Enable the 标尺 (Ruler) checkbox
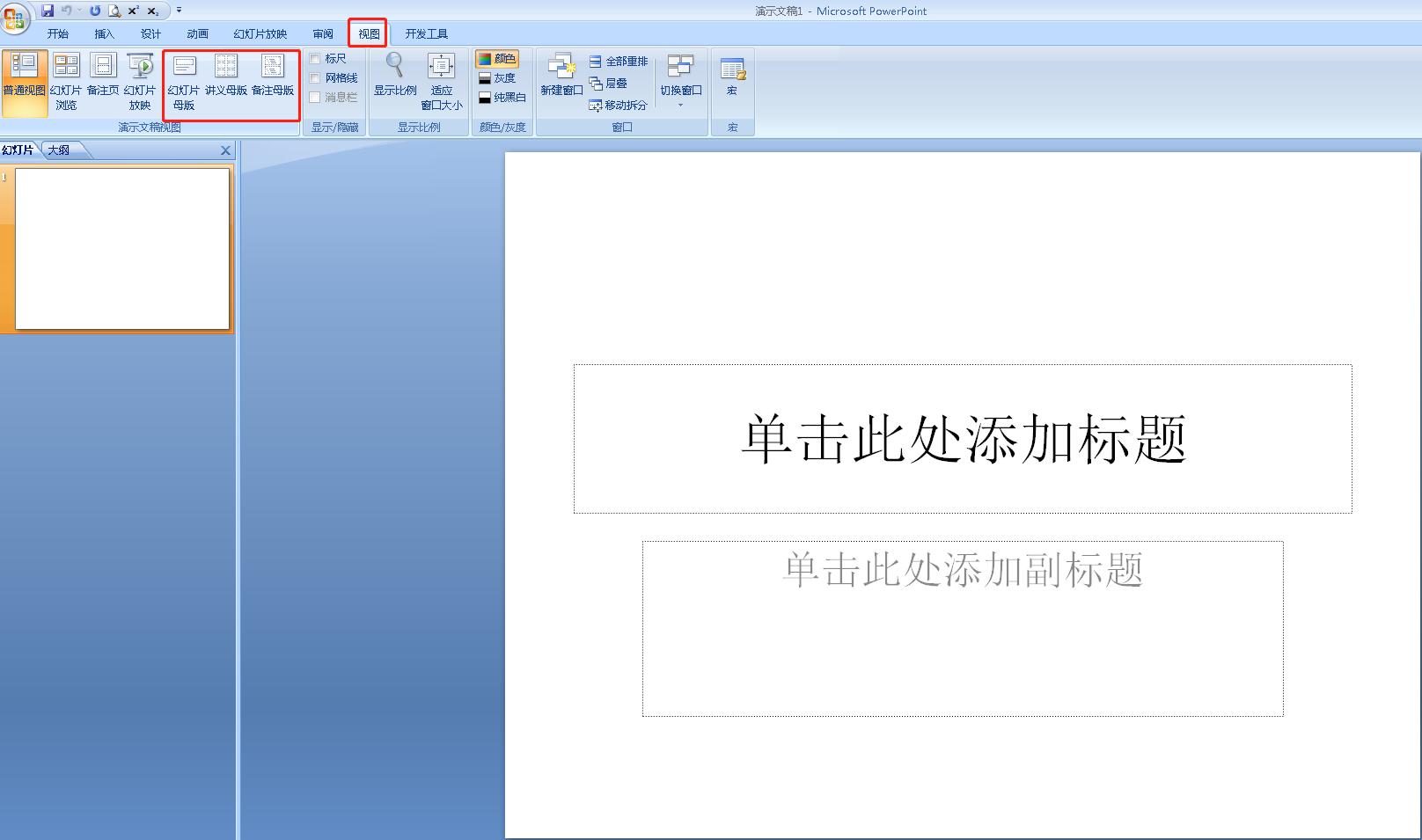 point(317,57)
